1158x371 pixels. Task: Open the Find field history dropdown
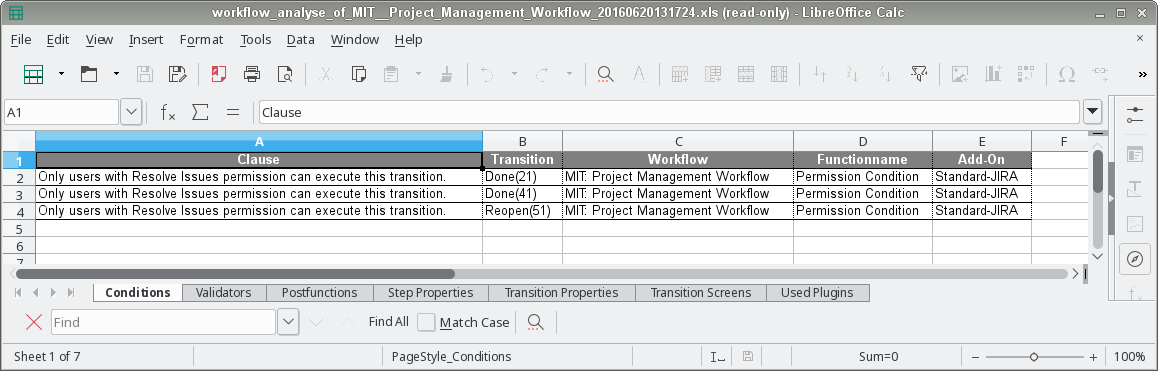pos(288,322)
